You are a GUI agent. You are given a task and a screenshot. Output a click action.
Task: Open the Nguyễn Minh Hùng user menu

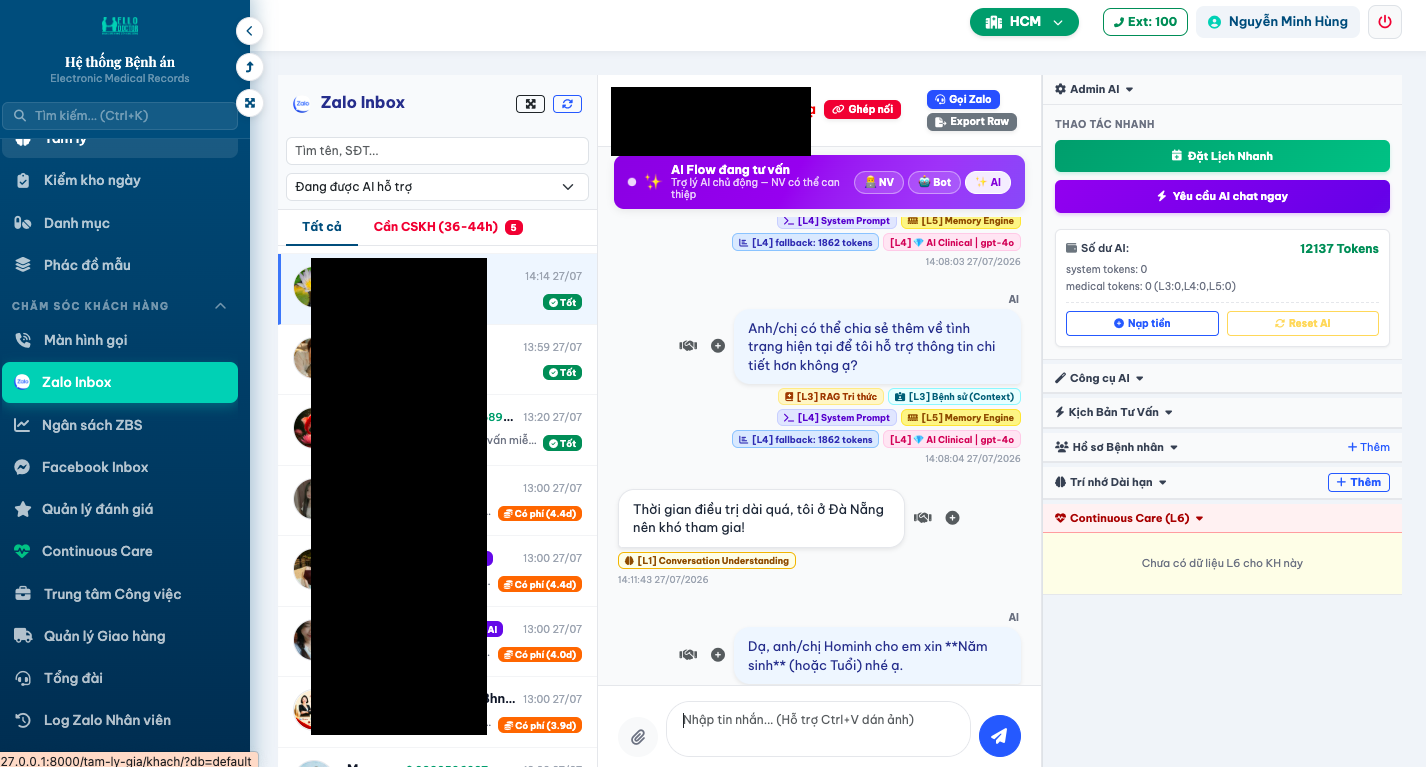[x=1278, y=22]
